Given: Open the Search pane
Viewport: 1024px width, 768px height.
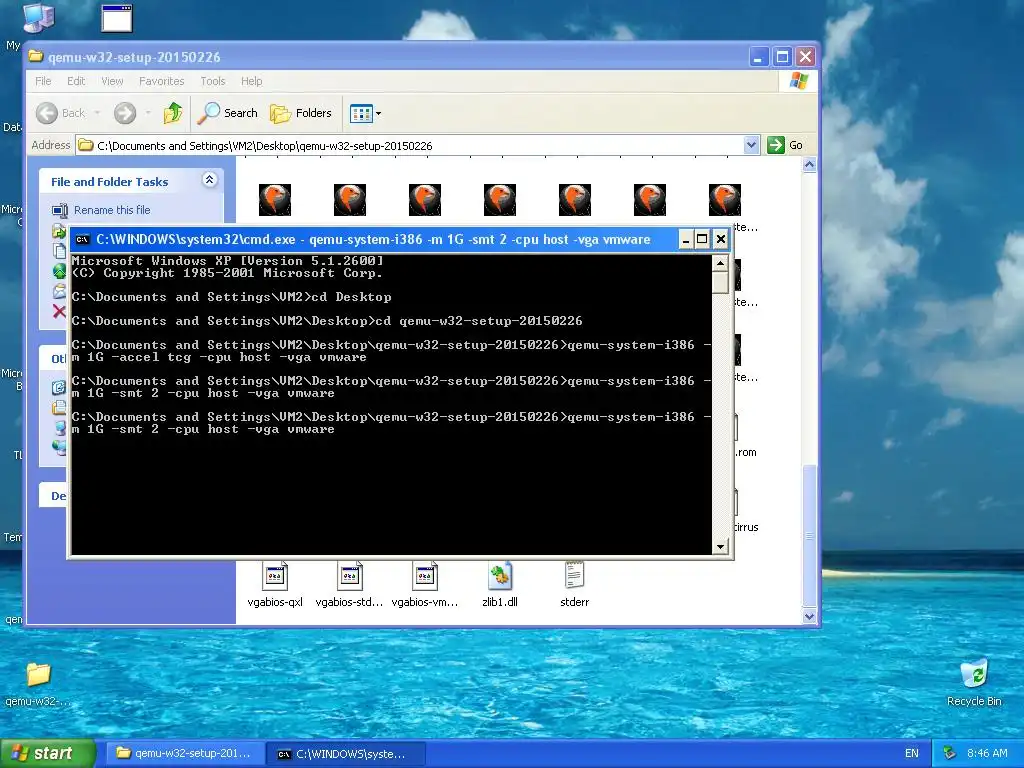Looking at the screenshot, I should coord(228,113).
